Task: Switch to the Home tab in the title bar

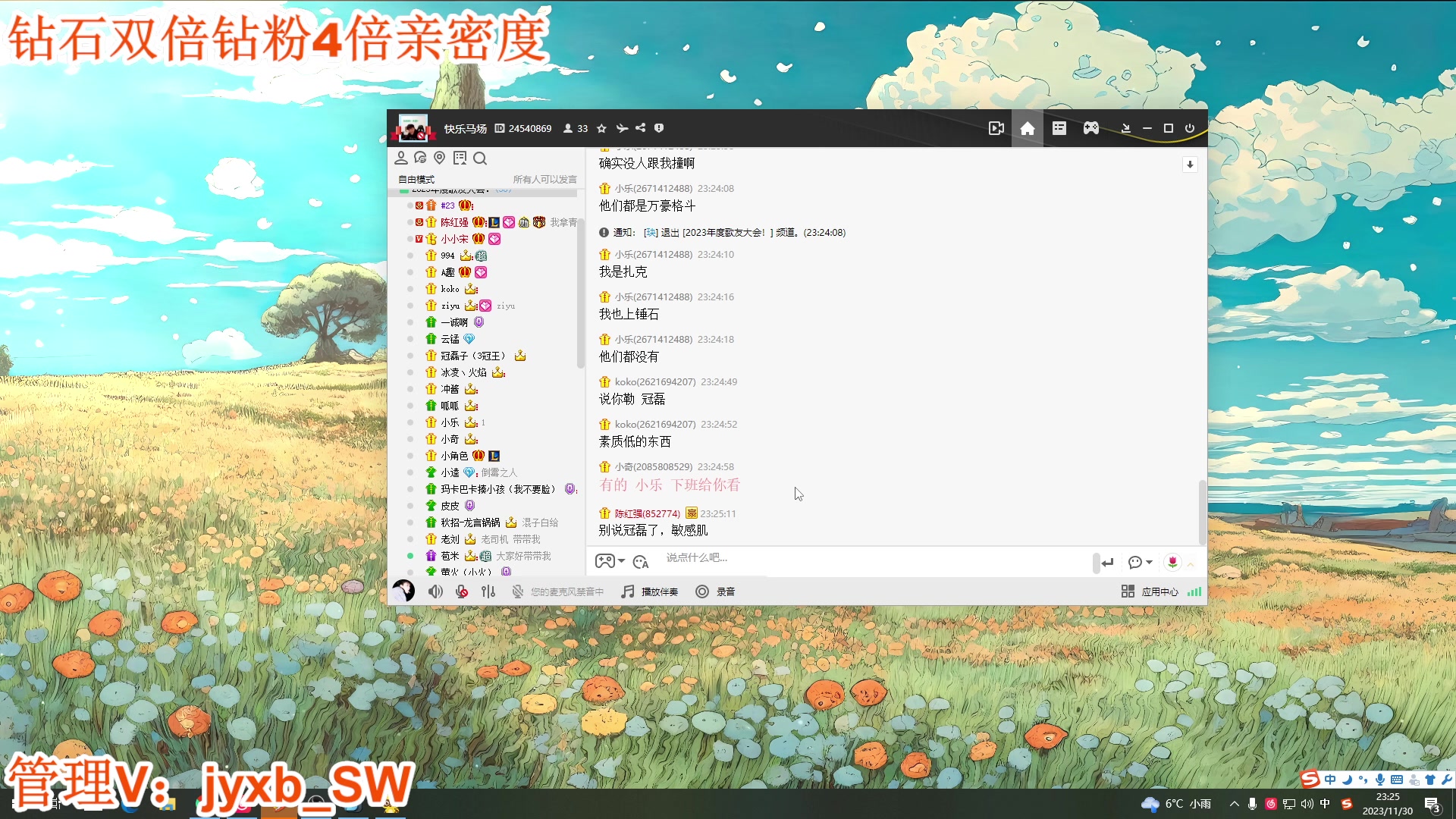Action: tap(1028, 128)
